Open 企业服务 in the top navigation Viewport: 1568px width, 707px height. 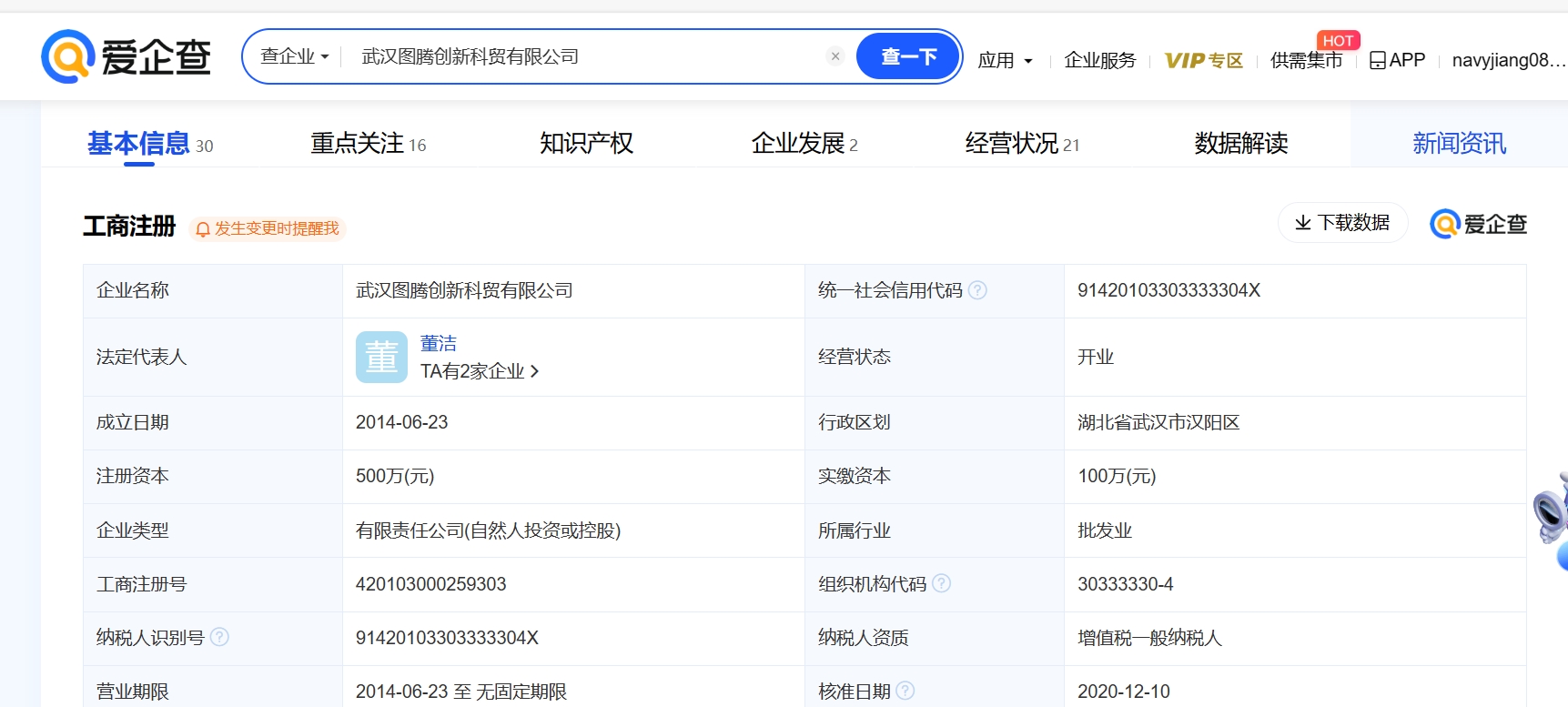tap(1100, 60)
